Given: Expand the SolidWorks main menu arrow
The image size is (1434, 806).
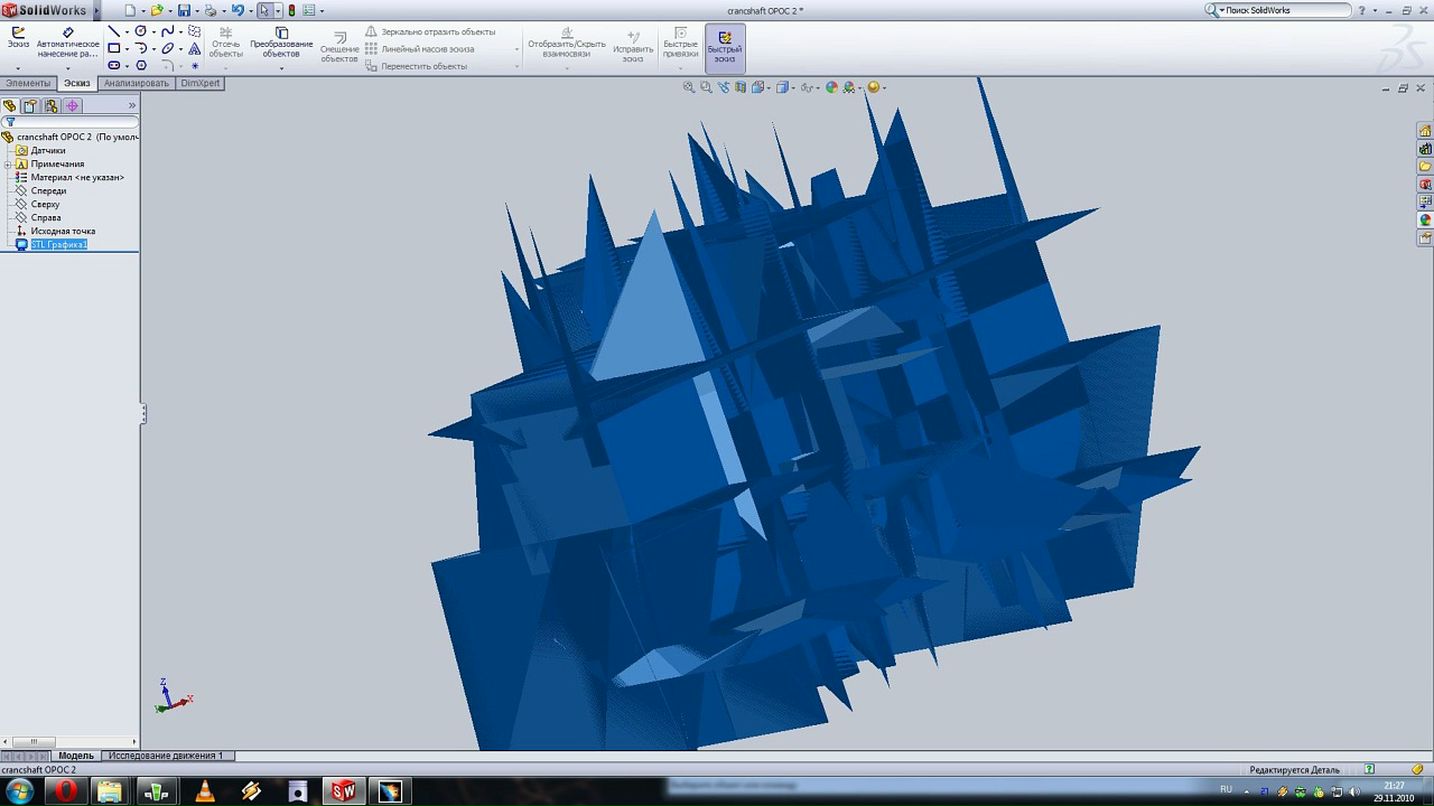Looking at the screenshot, I should pos(96,11).
